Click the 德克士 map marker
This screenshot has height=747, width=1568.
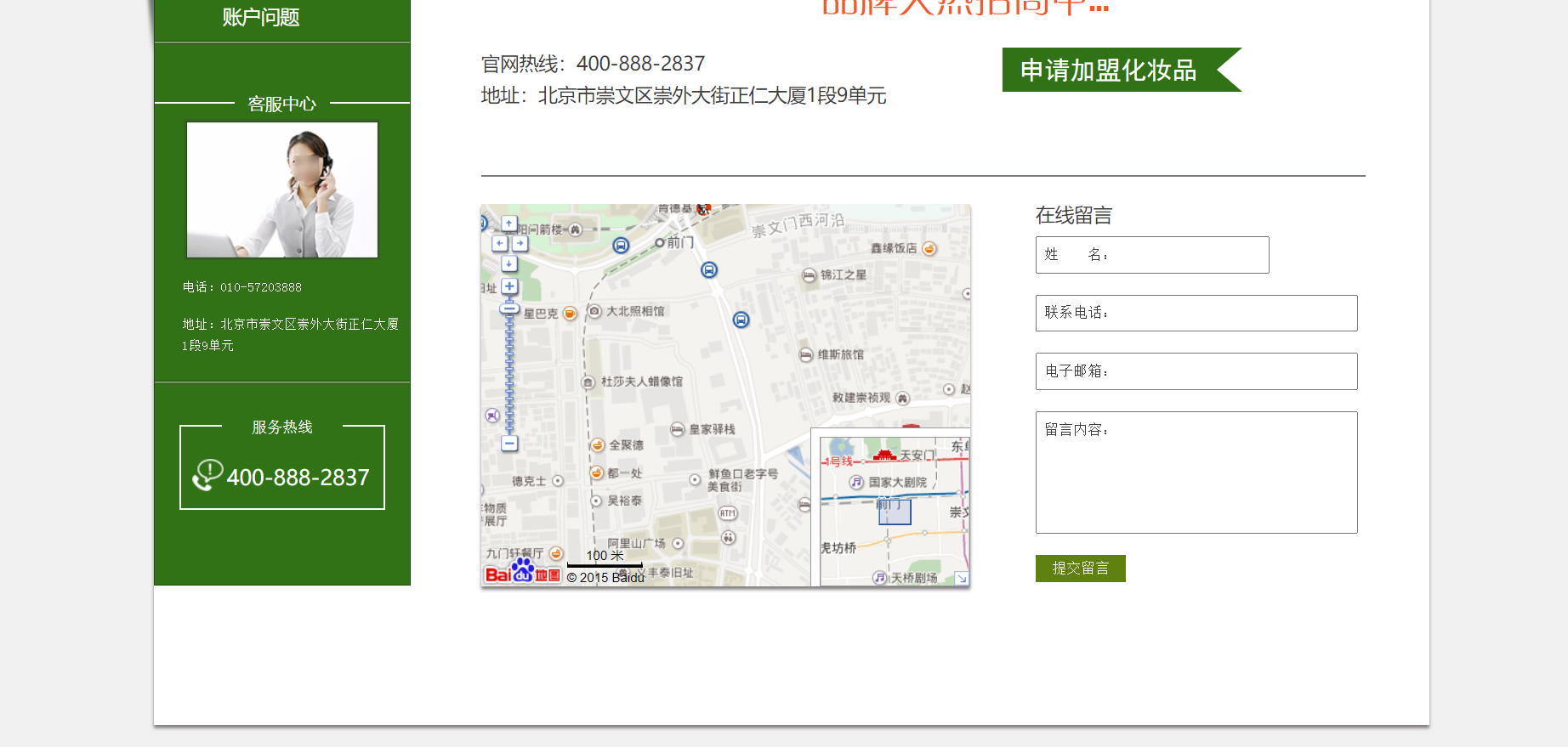click(558, 481)
